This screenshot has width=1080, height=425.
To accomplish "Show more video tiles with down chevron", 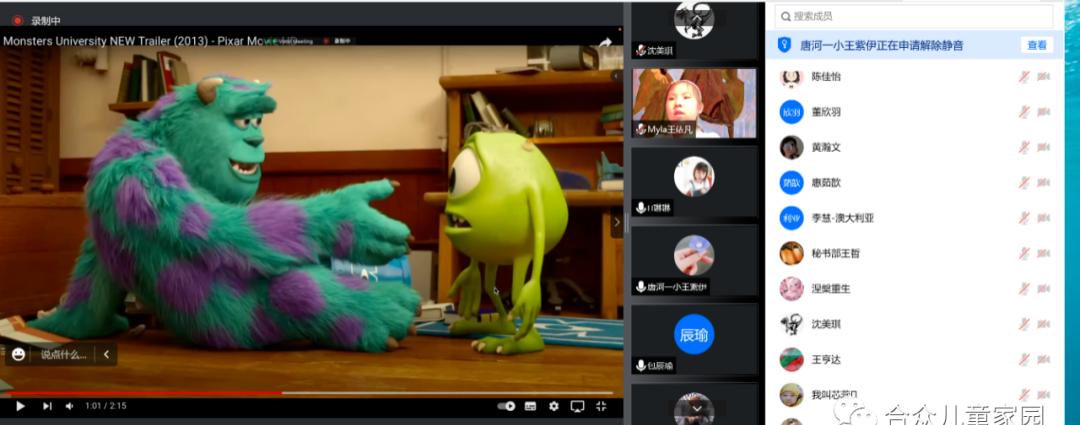I will [696, 408].
